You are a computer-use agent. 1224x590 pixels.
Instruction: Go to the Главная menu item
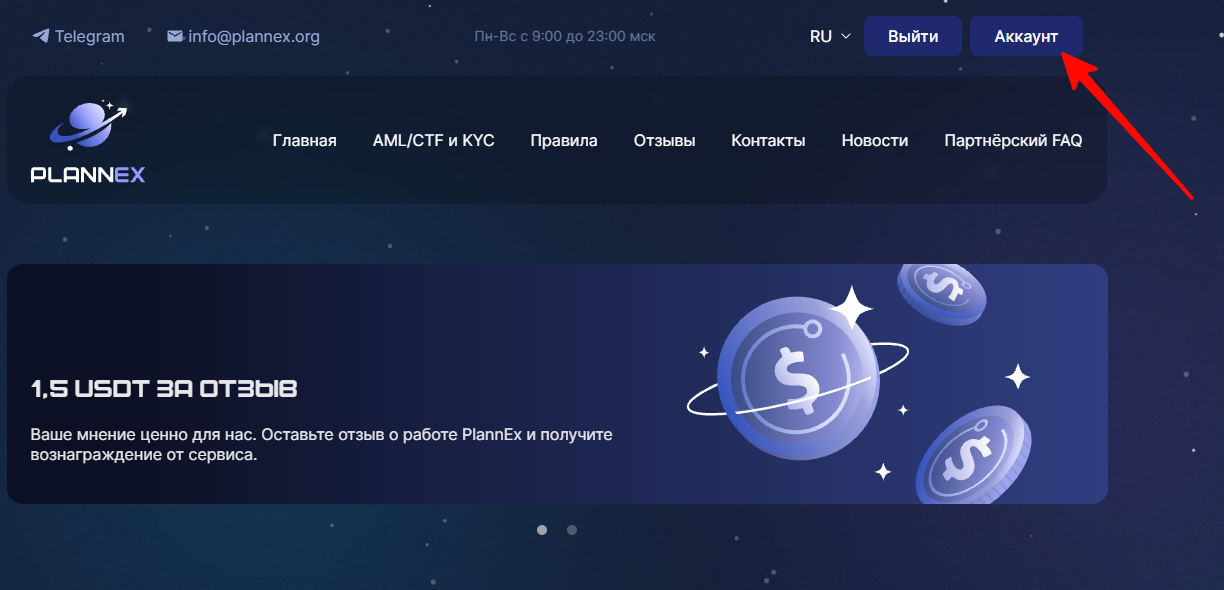coord(304,140)
